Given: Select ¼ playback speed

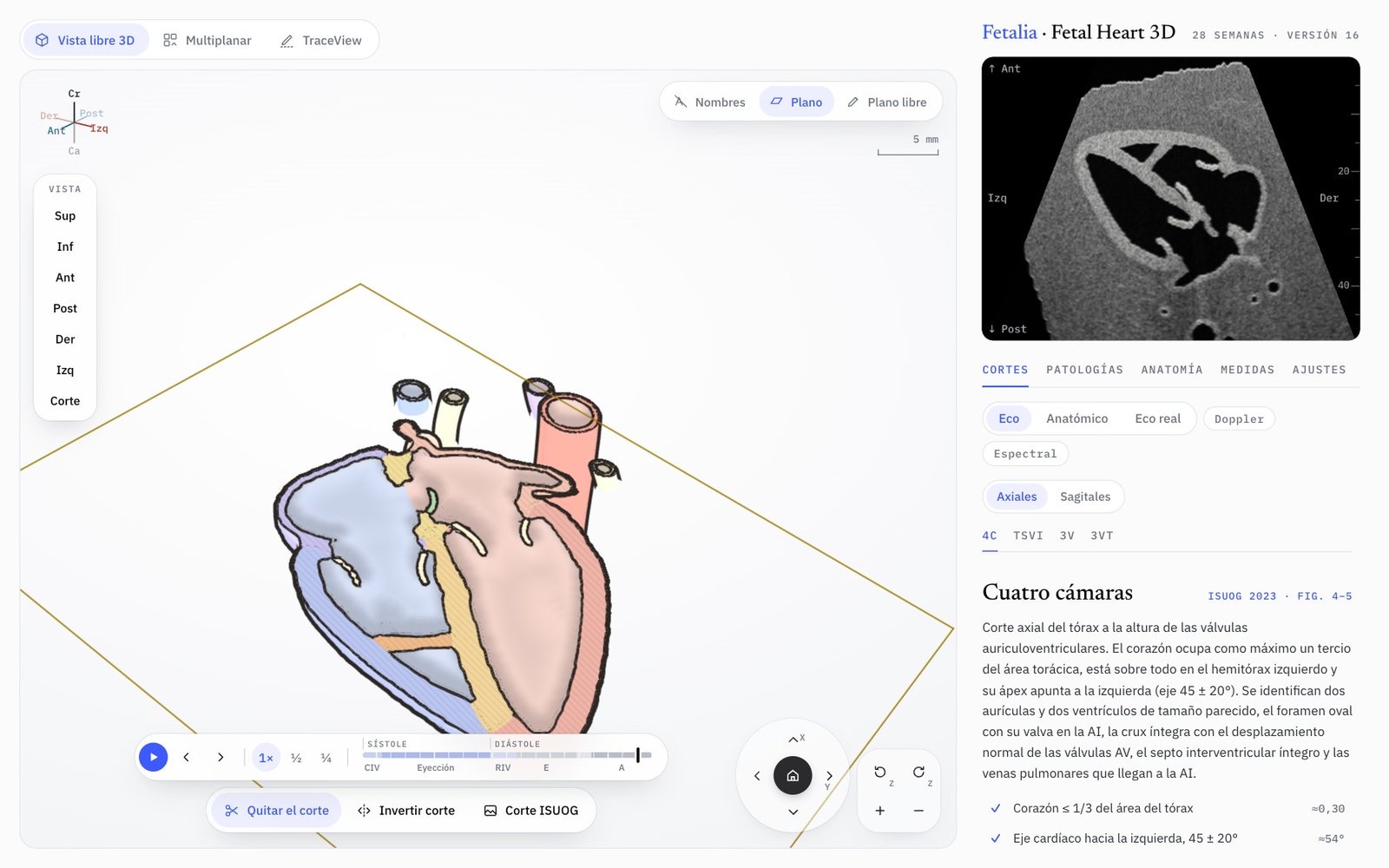Looking at the screenshot, I should 326,758.
